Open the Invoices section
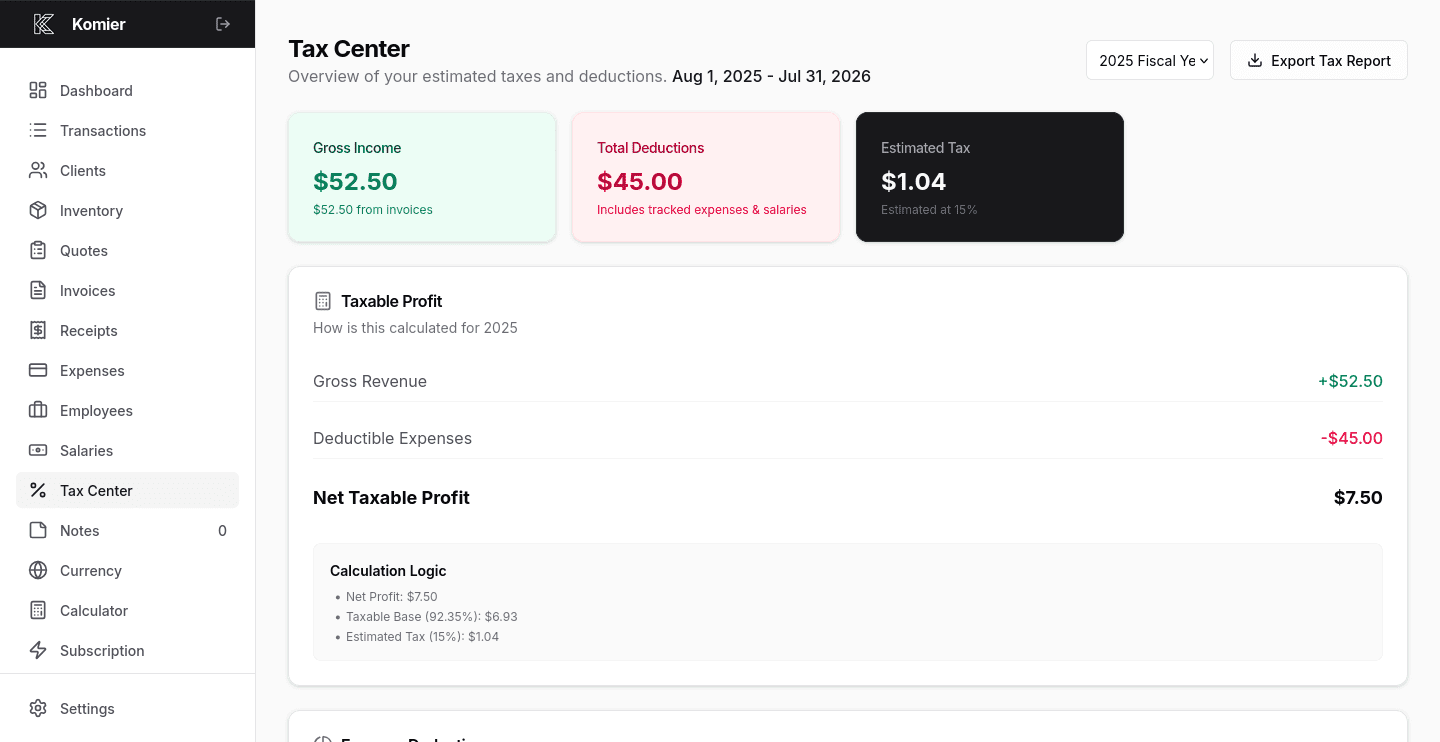1440x742 pixels. tap(87, 290)
